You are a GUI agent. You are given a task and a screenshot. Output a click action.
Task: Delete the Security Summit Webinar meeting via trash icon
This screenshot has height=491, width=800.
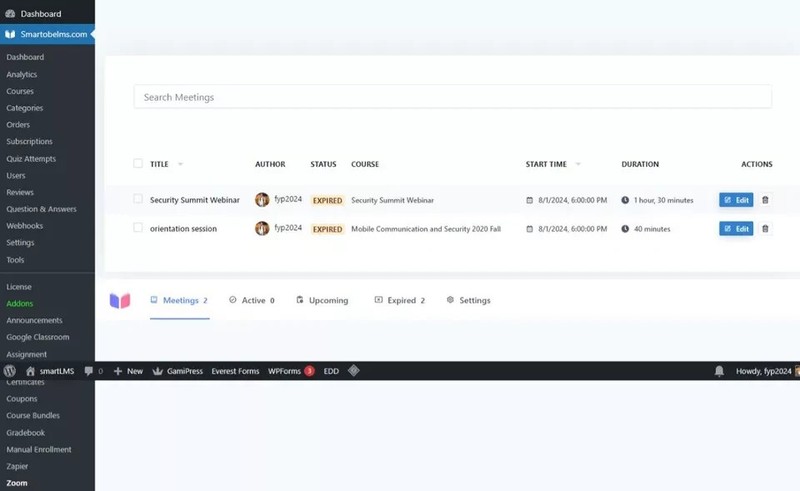pos(765,200)
